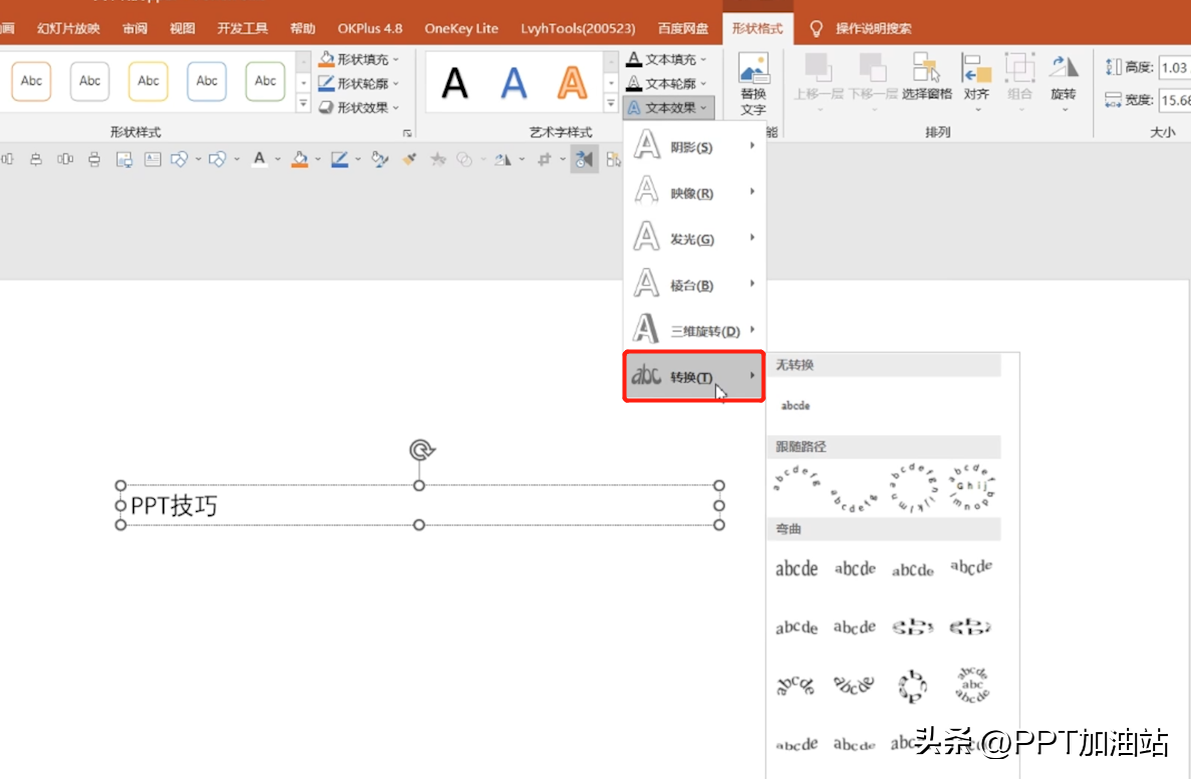Viewport: 1191px width, 779px height.
Task: Open the 文本轮廓 text outline dropdown
Action: [x=667, y=83]
